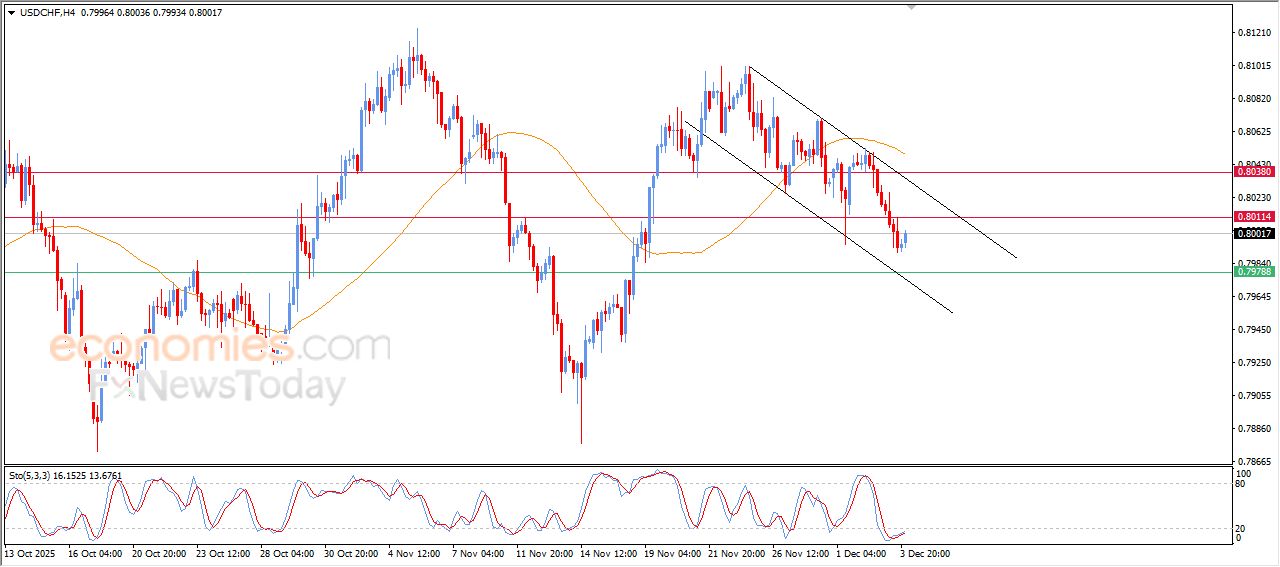Click the 14 Nov 12:00 time label
1280x567 pixels.
(608, 553)
